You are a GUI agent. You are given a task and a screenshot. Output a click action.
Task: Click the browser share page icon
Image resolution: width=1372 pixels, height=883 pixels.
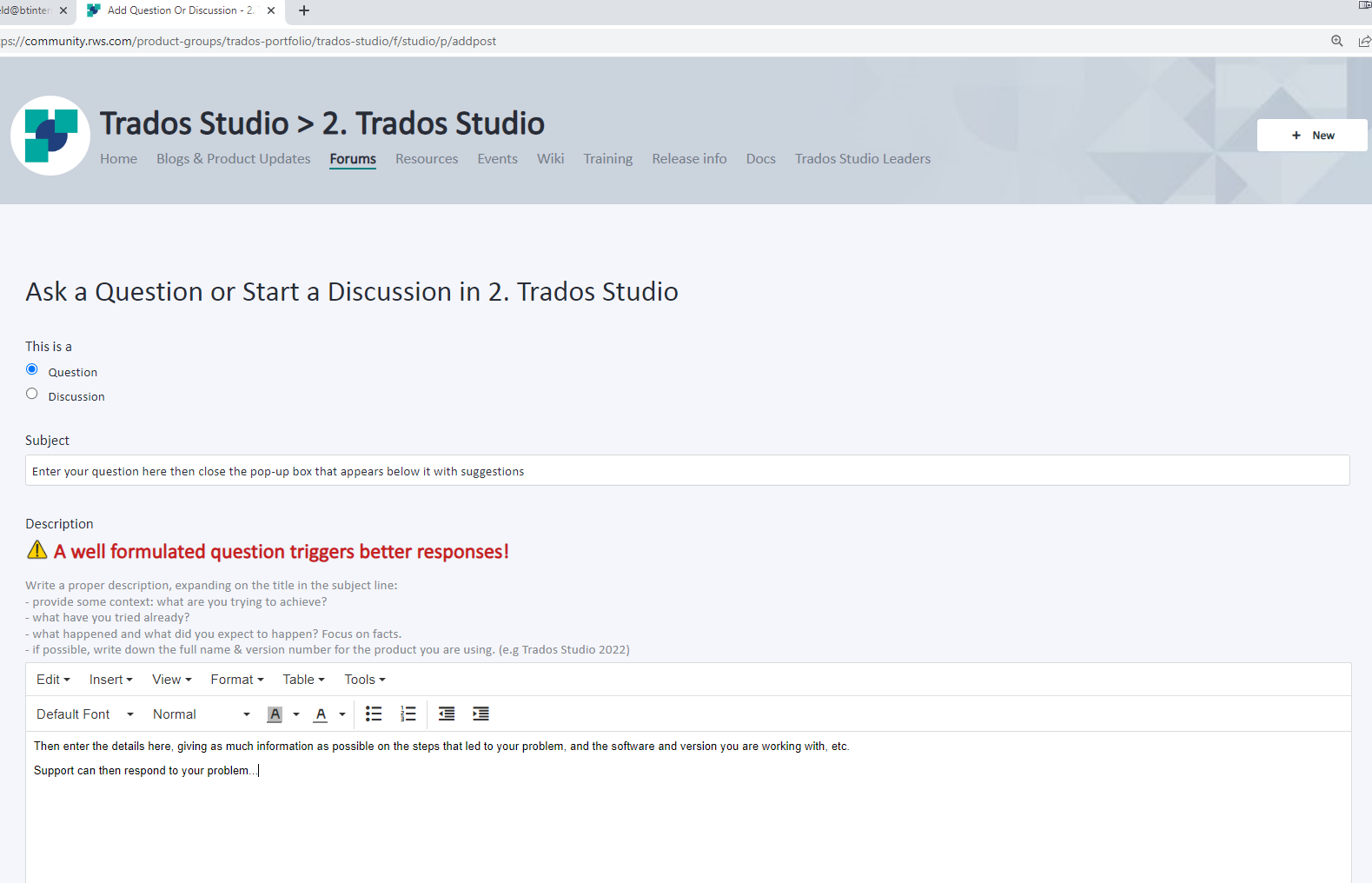(1365, 41)
